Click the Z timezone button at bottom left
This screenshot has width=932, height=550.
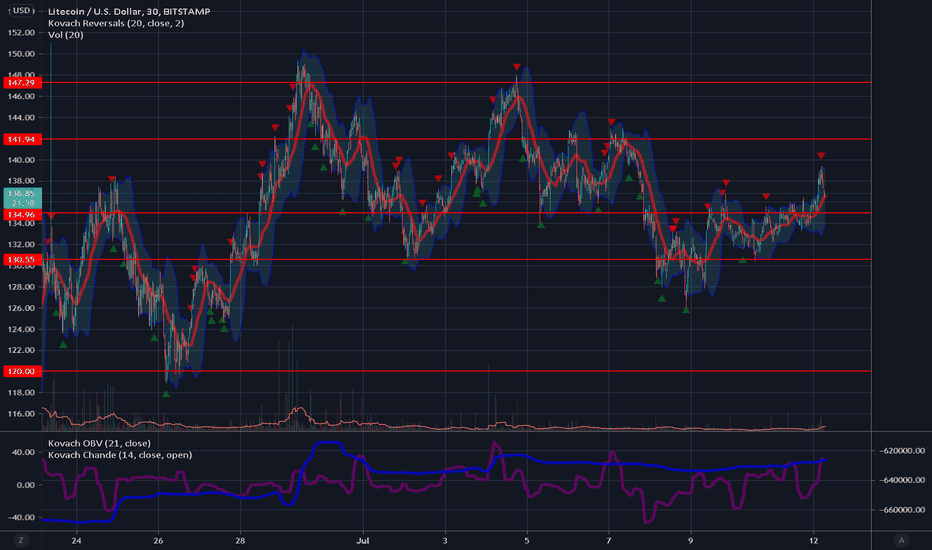21,540
